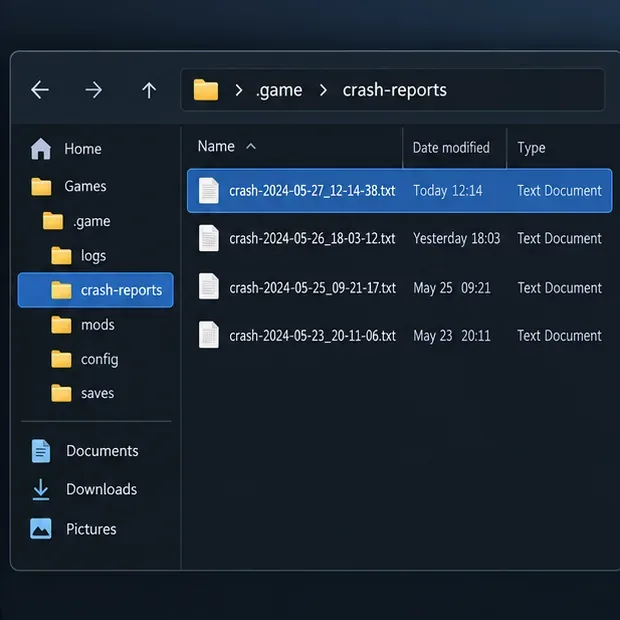Image resolution: width=620 pixels, height=620 pixels.
Task: Select crash-reports in the address bar
Action: [395, 91]
